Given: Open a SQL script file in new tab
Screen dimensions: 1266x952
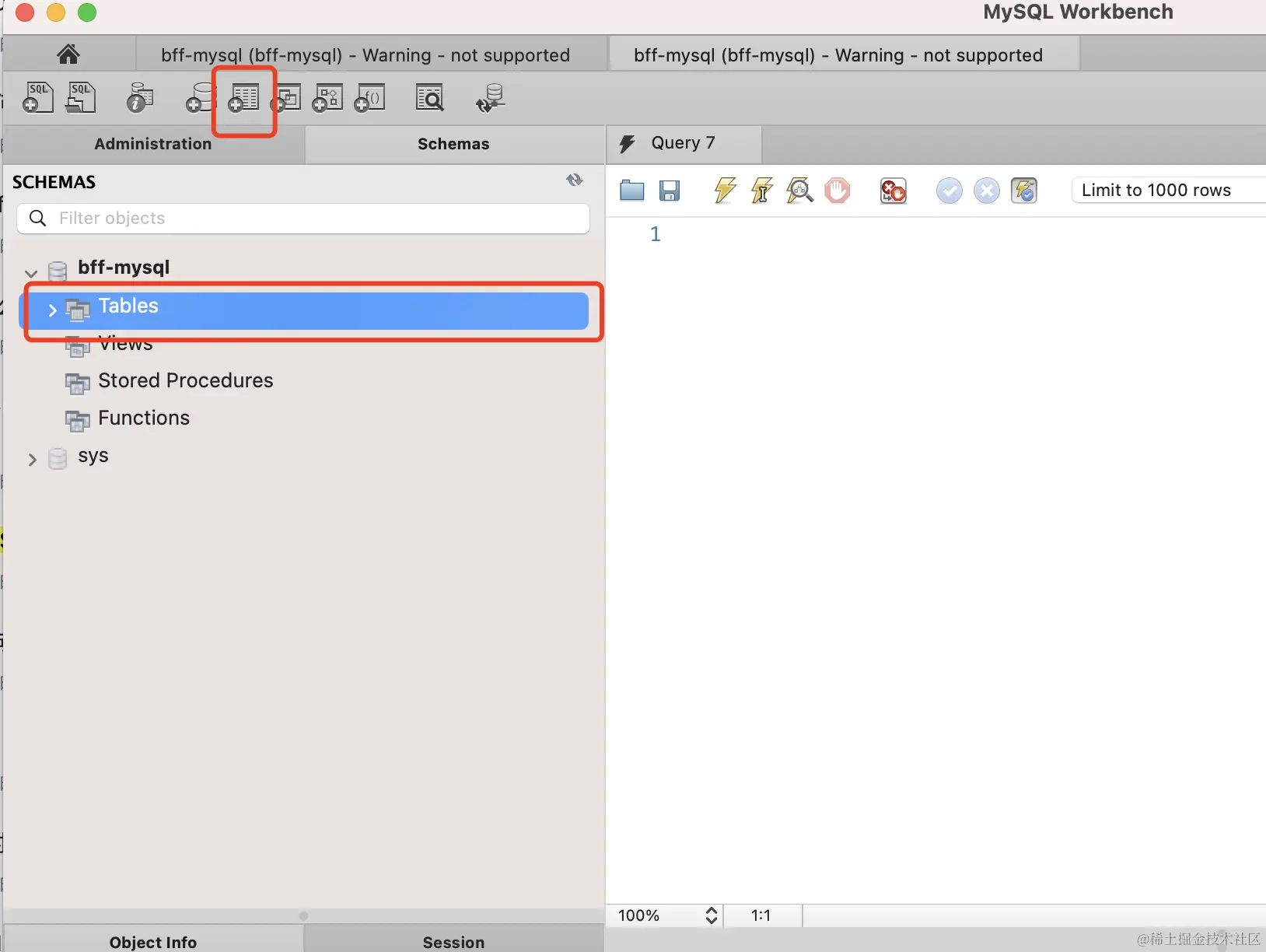Looking at the screenshot, I should pos(81,98).
